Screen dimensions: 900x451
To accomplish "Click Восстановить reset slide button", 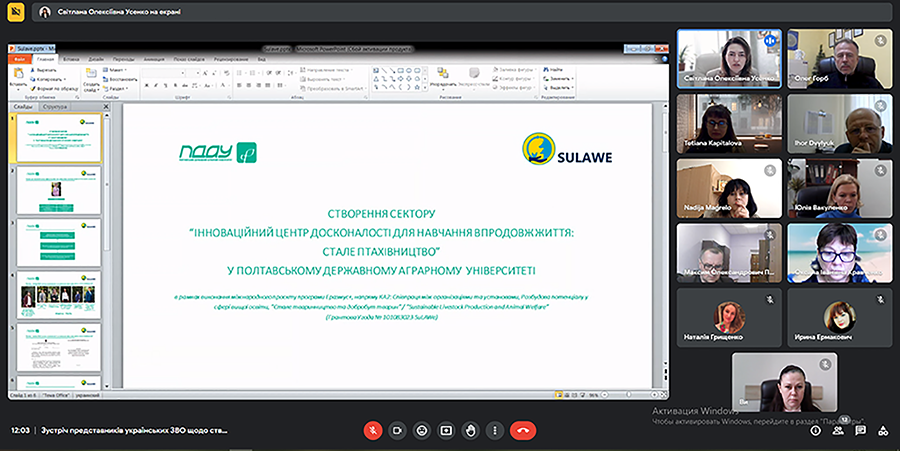I will point(120,79).
